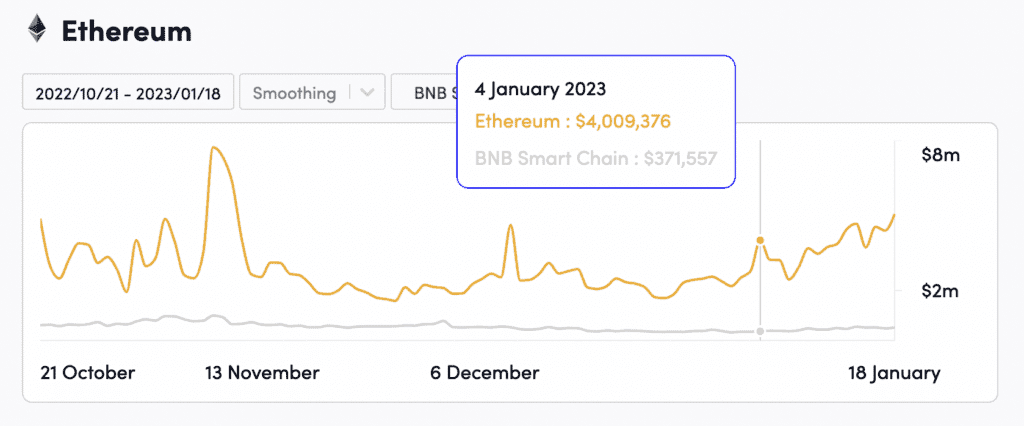Click the 21 October axis label
The width and height of the screenshot is (1024, 426).
[87, 373]
